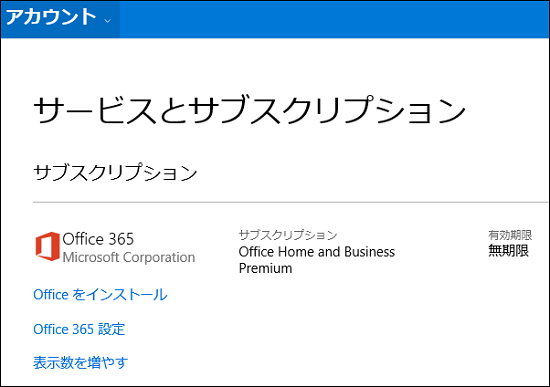
Task: Click the アカウント label text itself
Action: tap(51, 17)
